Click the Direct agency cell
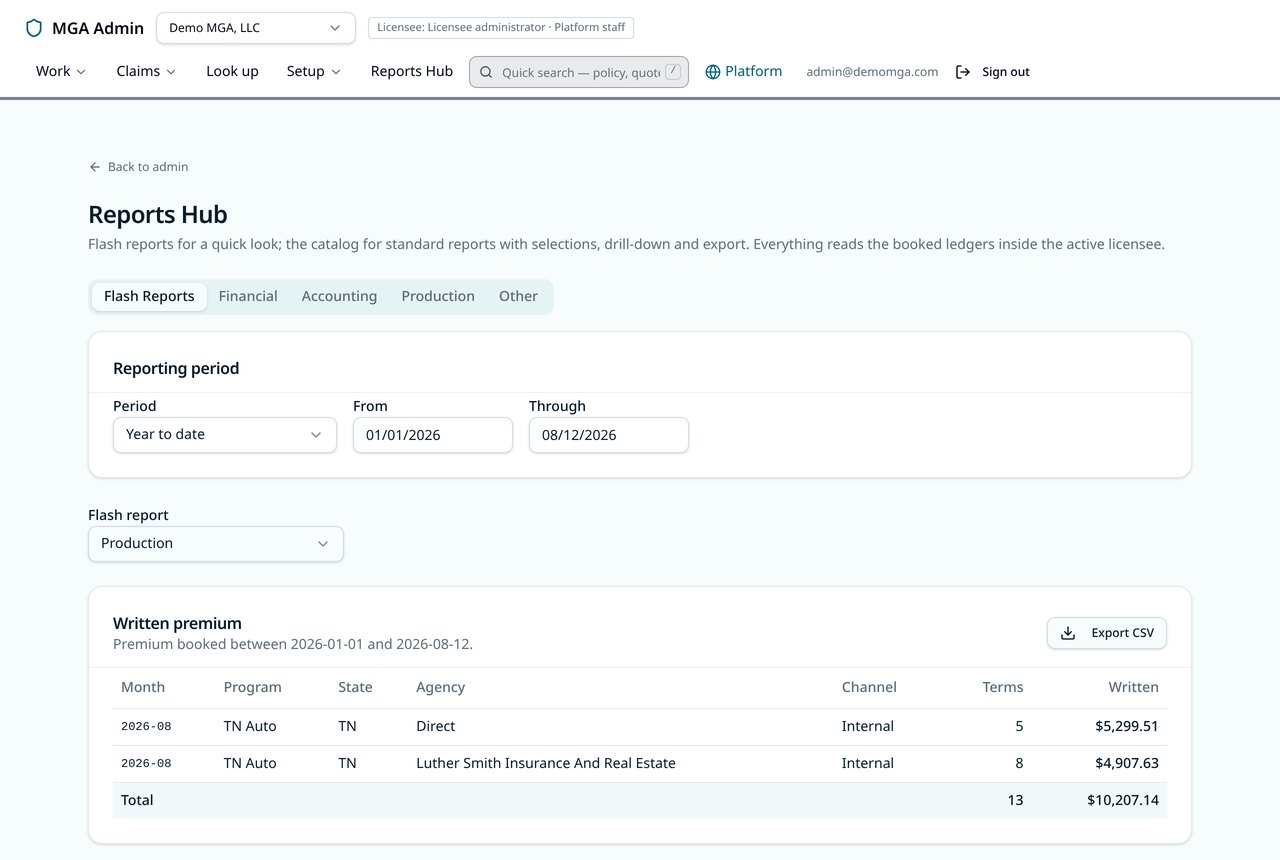 (x=436, y=727)
